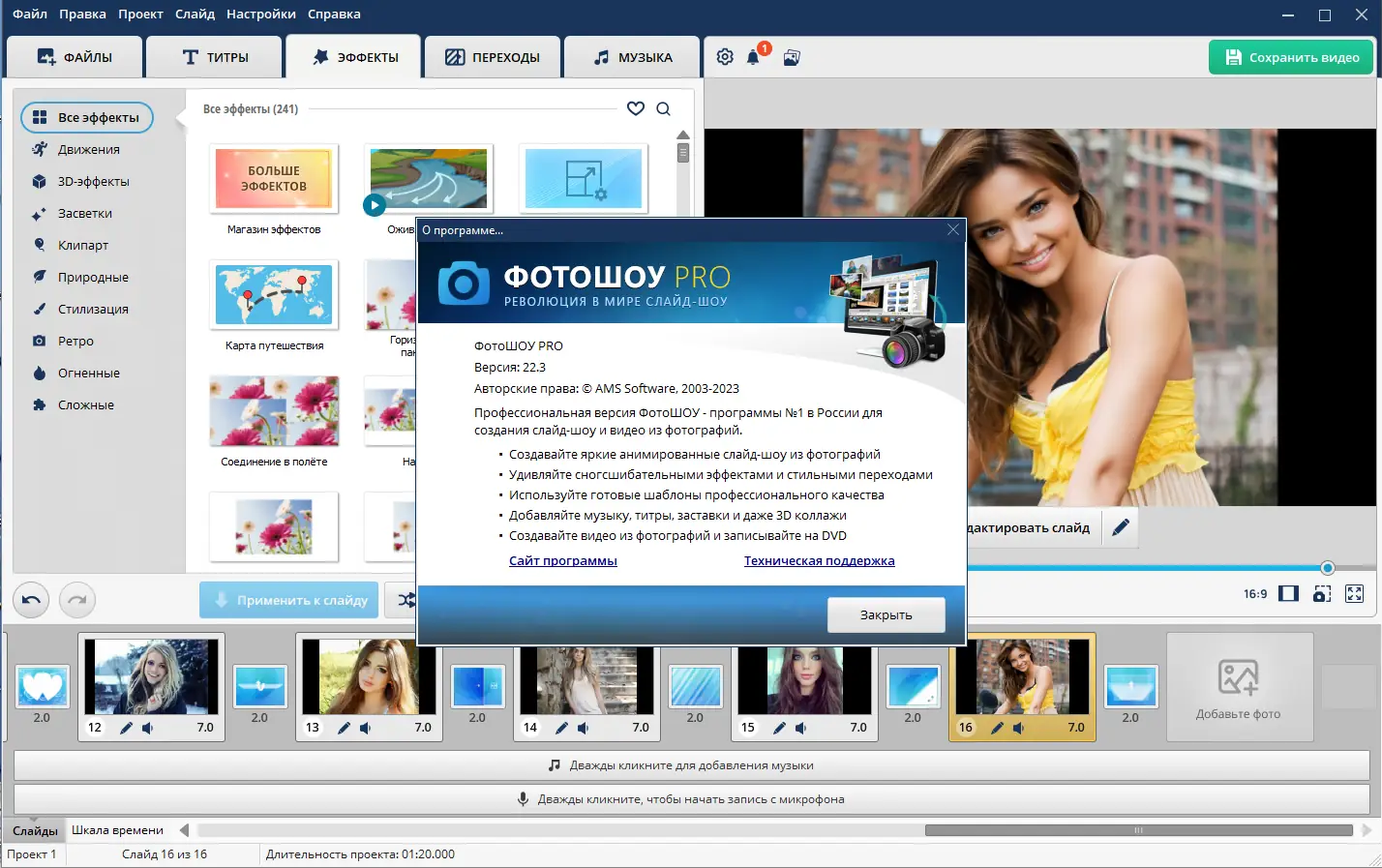Click the pencil edit icon on slide 12
Image resolution: width=1382 pixels, height=868 pixels.
(126, 728)
